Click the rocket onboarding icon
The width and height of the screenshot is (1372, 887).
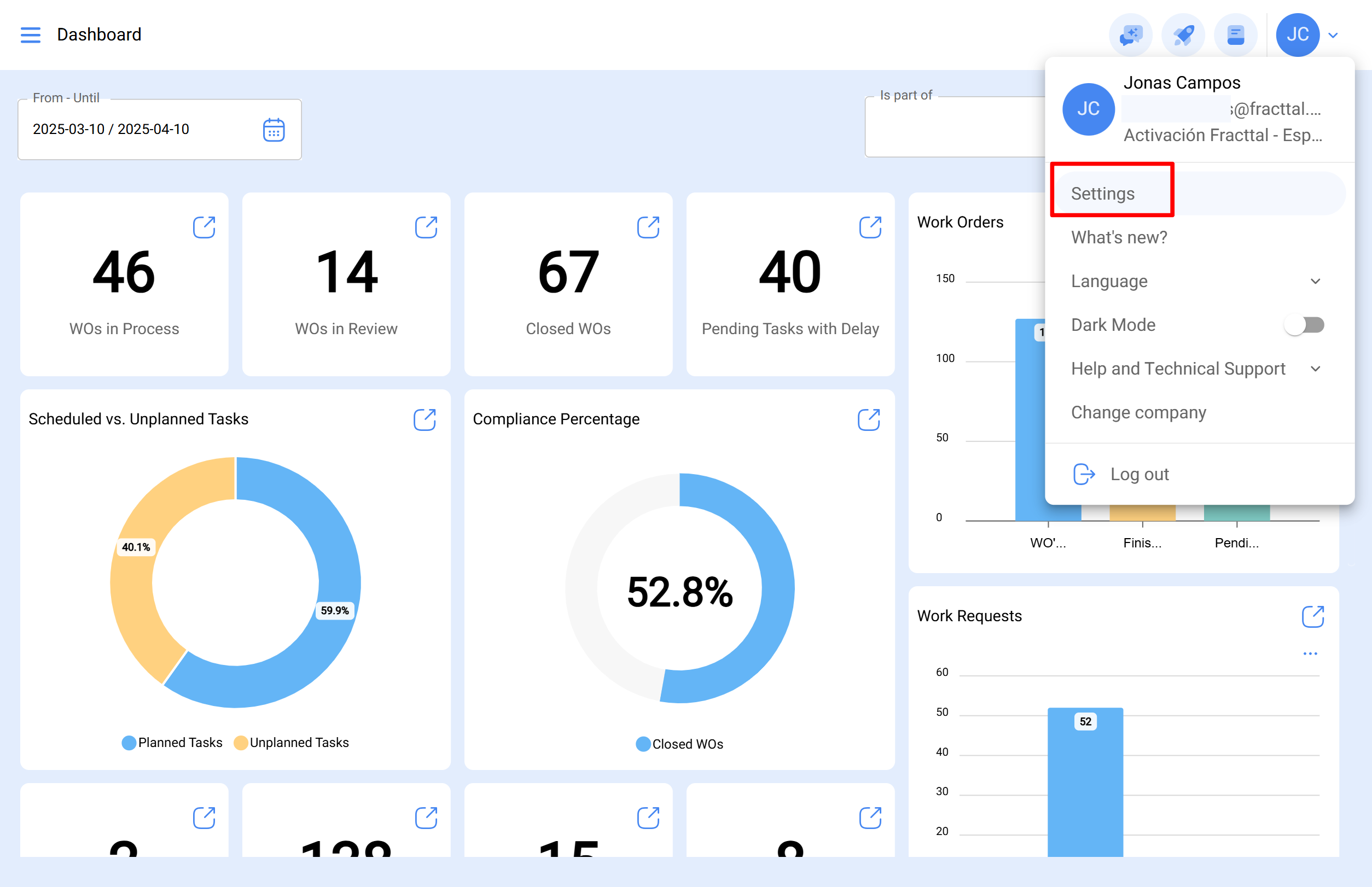(1183, 34)
